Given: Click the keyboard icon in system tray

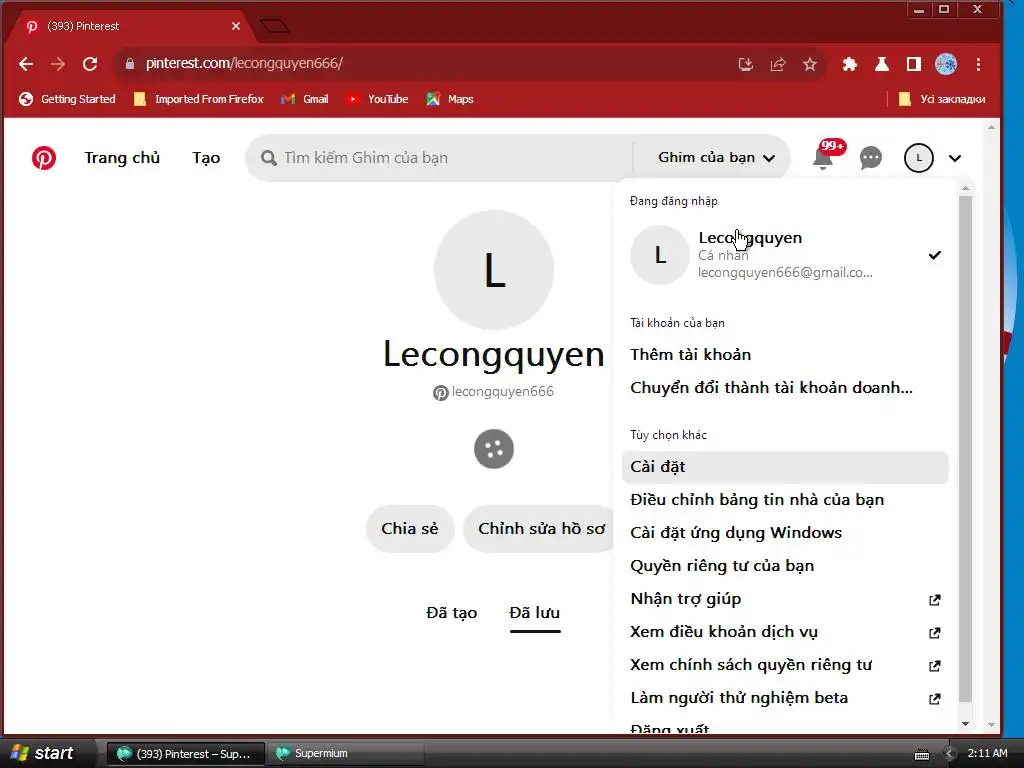Looking at the screenshot, I should [x=921, y=754].
